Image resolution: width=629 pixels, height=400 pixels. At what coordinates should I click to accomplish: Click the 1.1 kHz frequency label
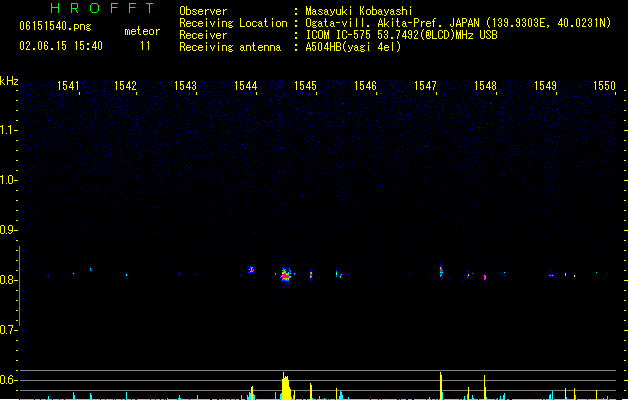(8, 130)
